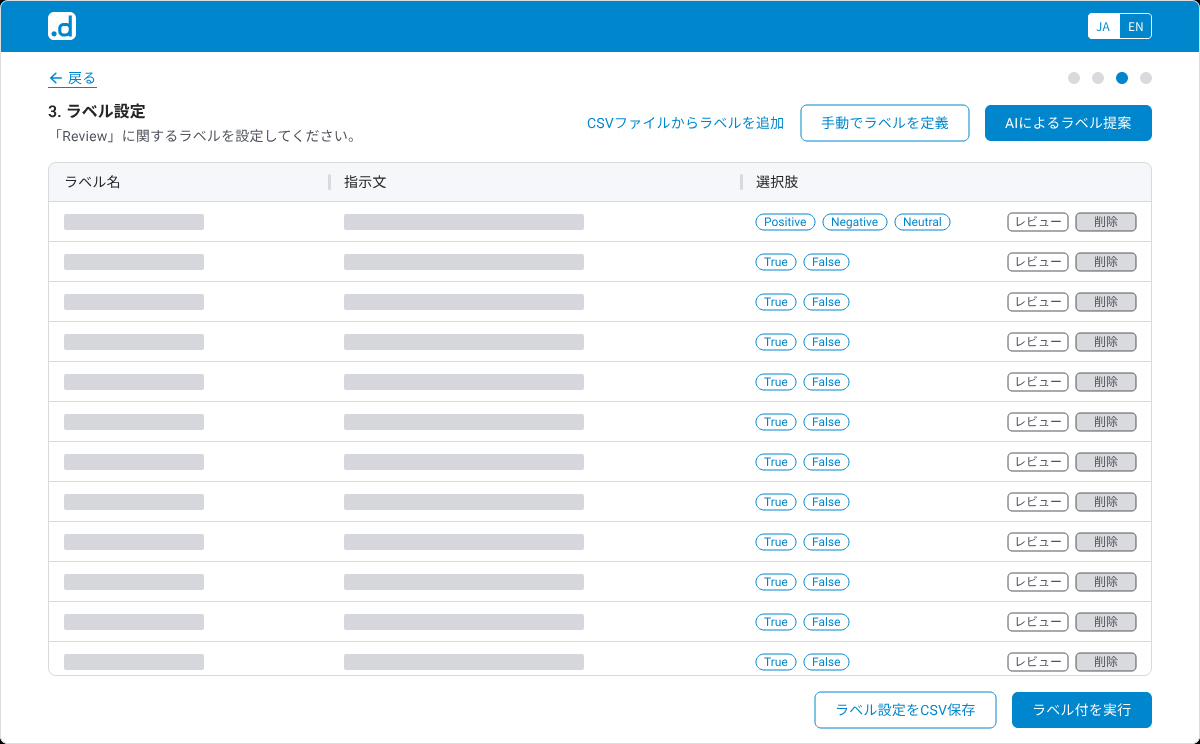This screenshot has height=744, width=1200.
Task: Click 削除 button in the first row
Action: coord(1106,222)
